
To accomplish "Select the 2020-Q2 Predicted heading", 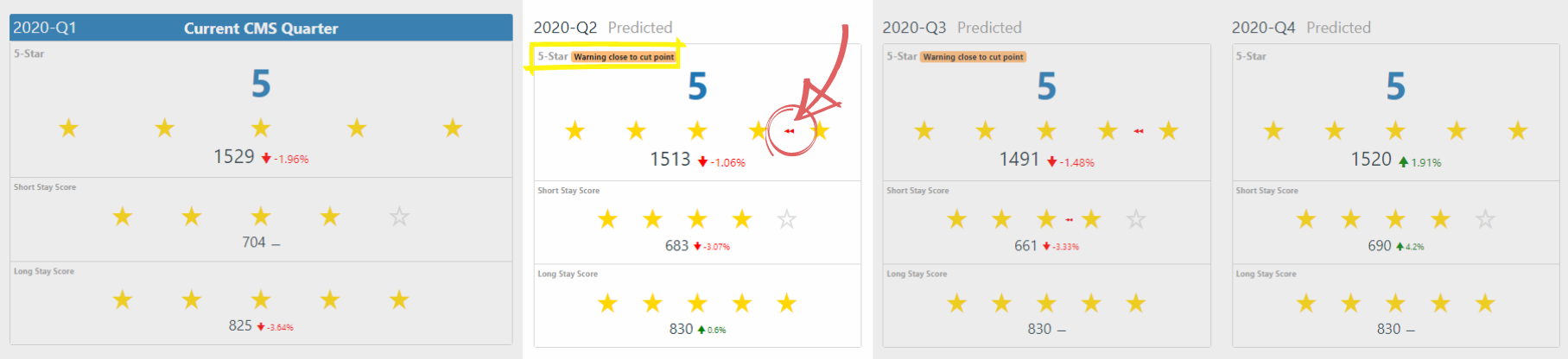I will pyautogui.click(x=602, y=28).
